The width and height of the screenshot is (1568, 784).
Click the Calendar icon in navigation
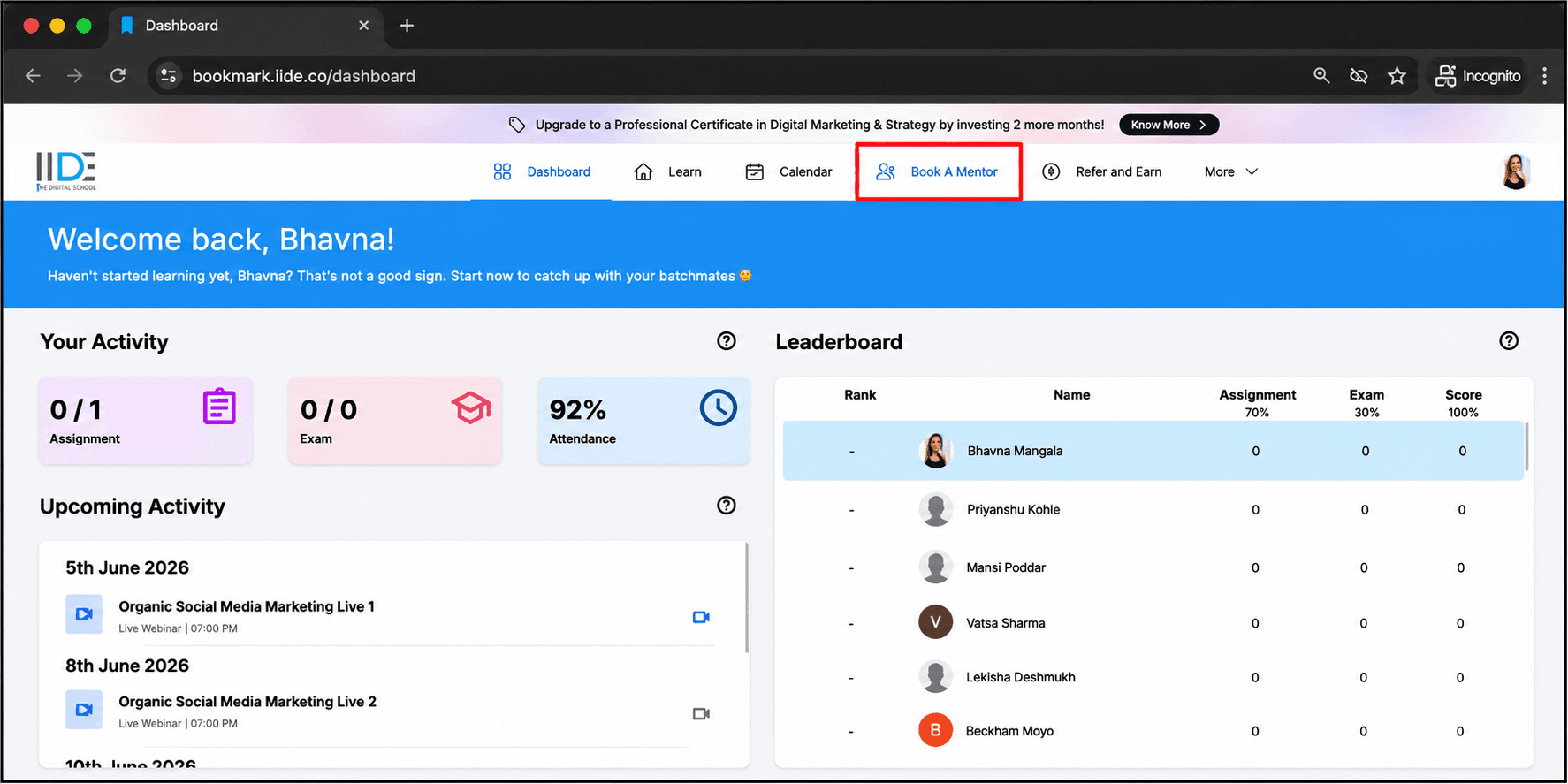click(x=755, y=171)
